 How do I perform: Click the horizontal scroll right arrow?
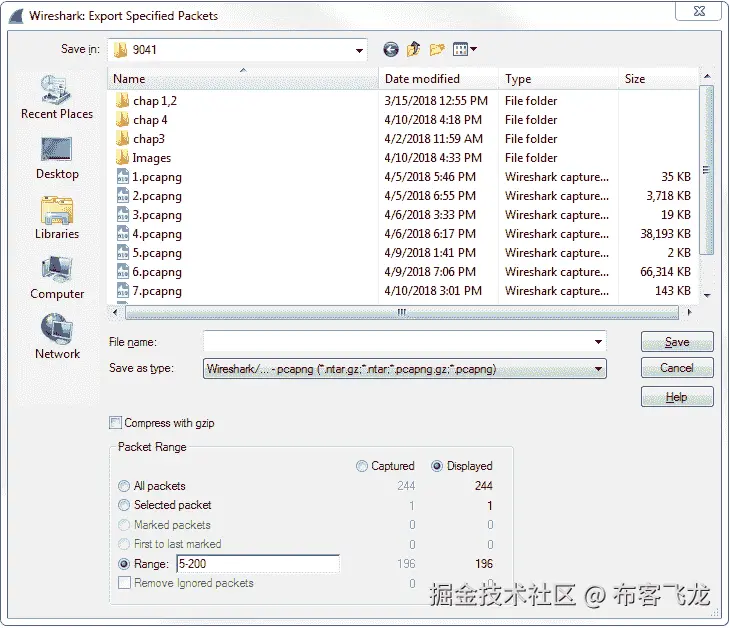pyautogui.click(x=689, y=312)
